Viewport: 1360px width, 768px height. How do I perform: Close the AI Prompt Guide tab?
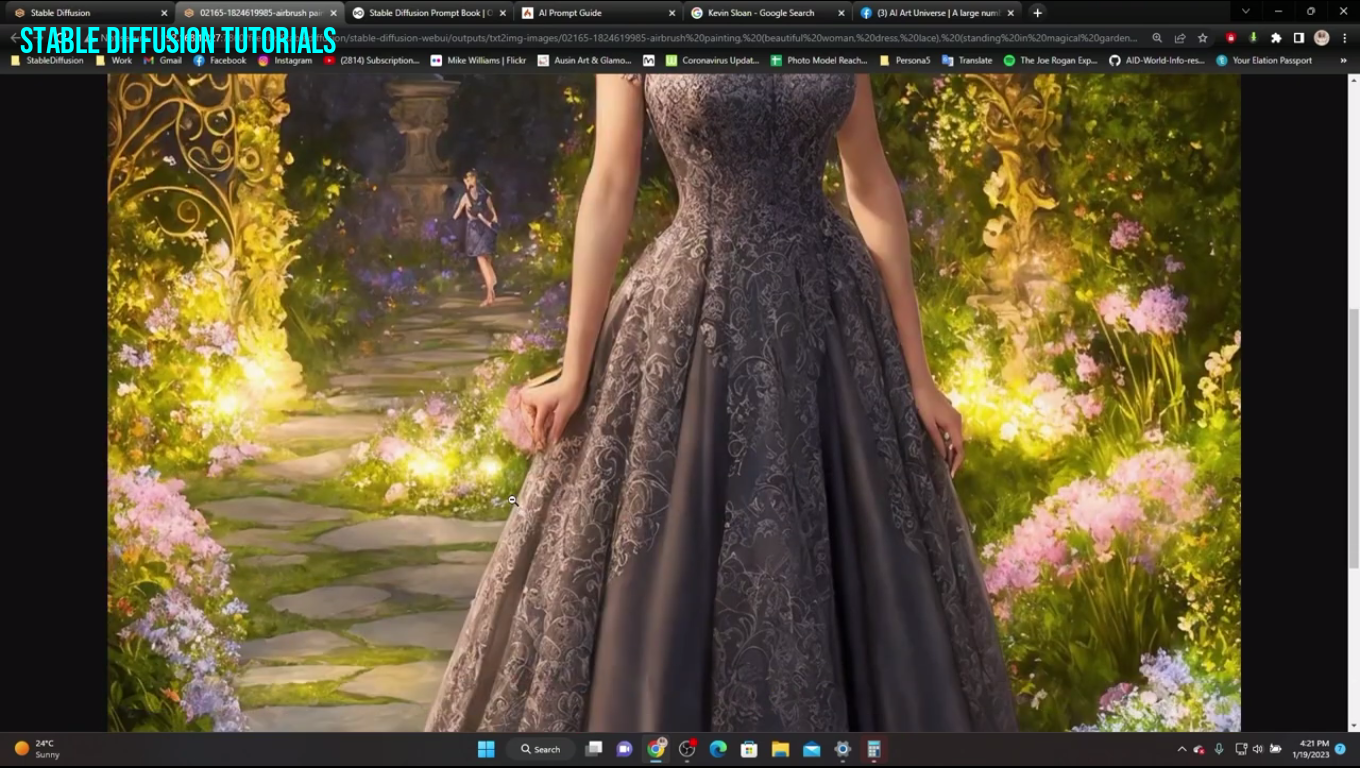click(x=672, y=13)
